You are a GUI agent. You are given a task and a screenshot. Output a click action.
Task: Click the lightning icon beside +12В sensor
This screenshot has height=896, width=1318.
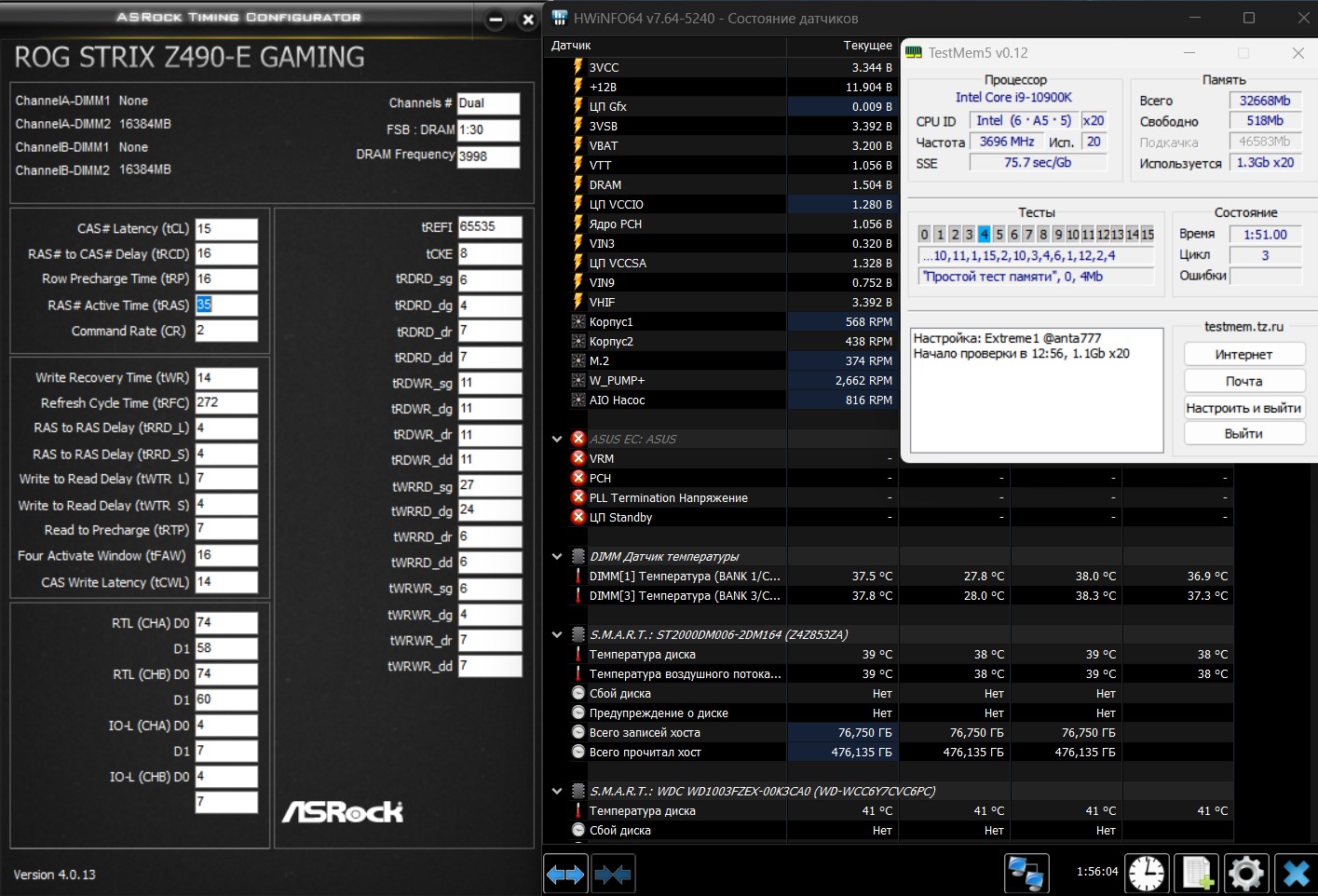(577, 87)
